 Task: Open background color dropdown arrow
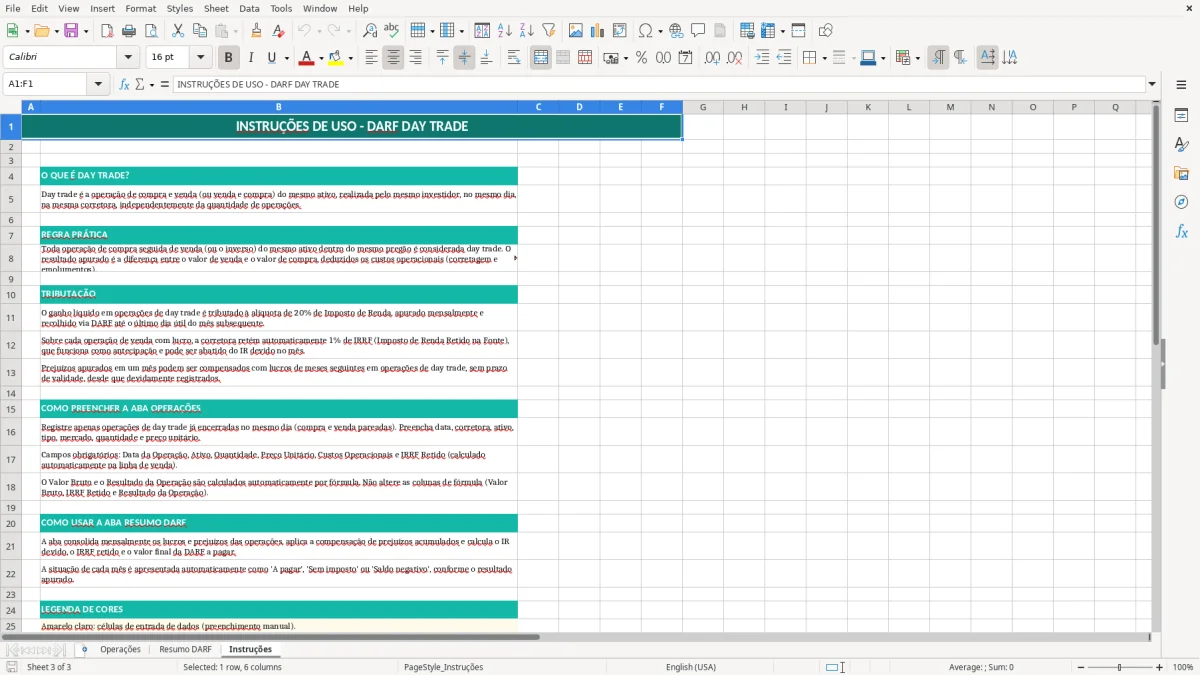350,58
